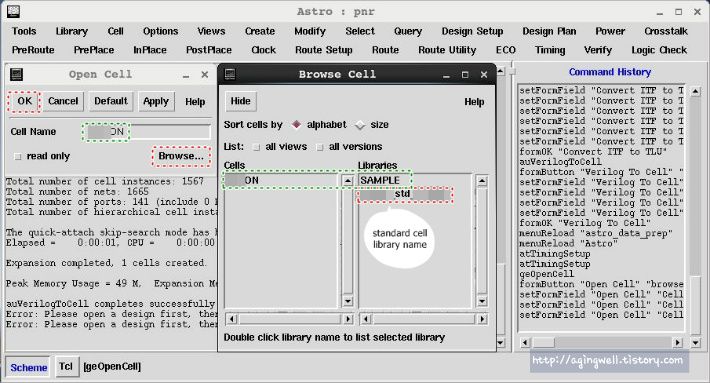This screenshot has height=383, width=710.
Task: Open Help in the Open Cell dialog
Action: 195,102
